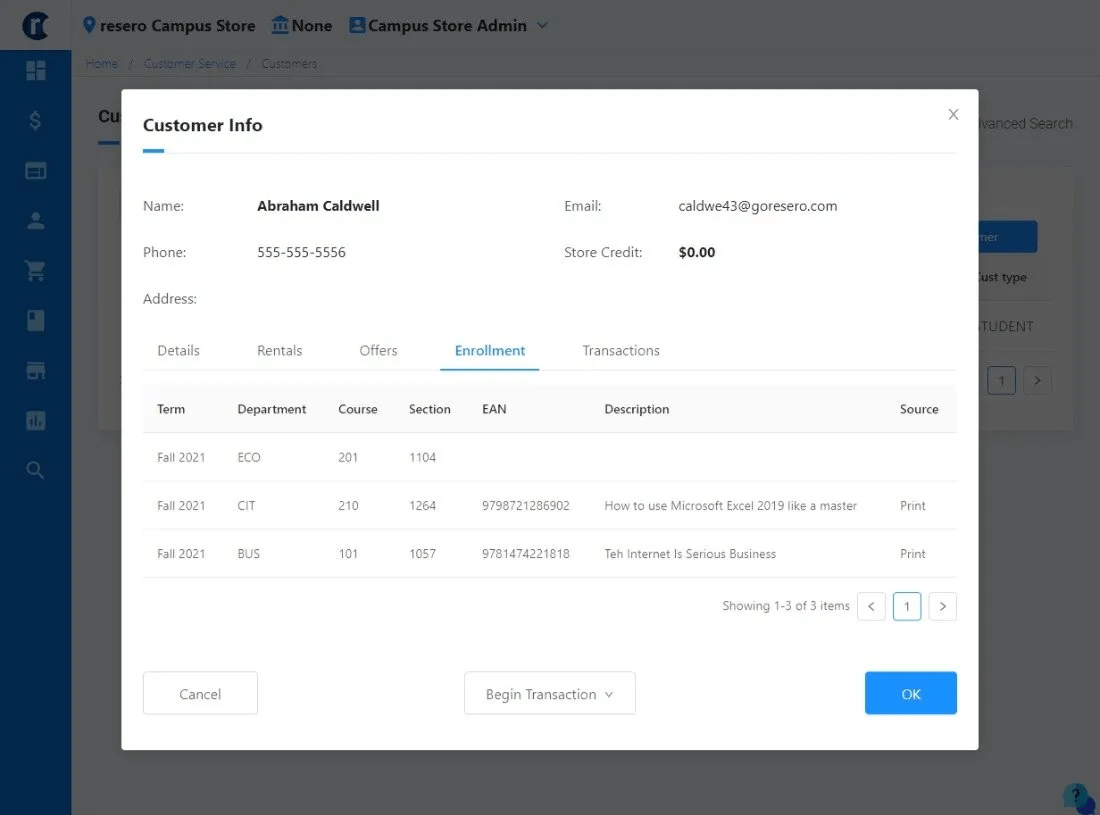Open the storefront sidebar icon
1100x815 pixels.
tap(35, 370)
